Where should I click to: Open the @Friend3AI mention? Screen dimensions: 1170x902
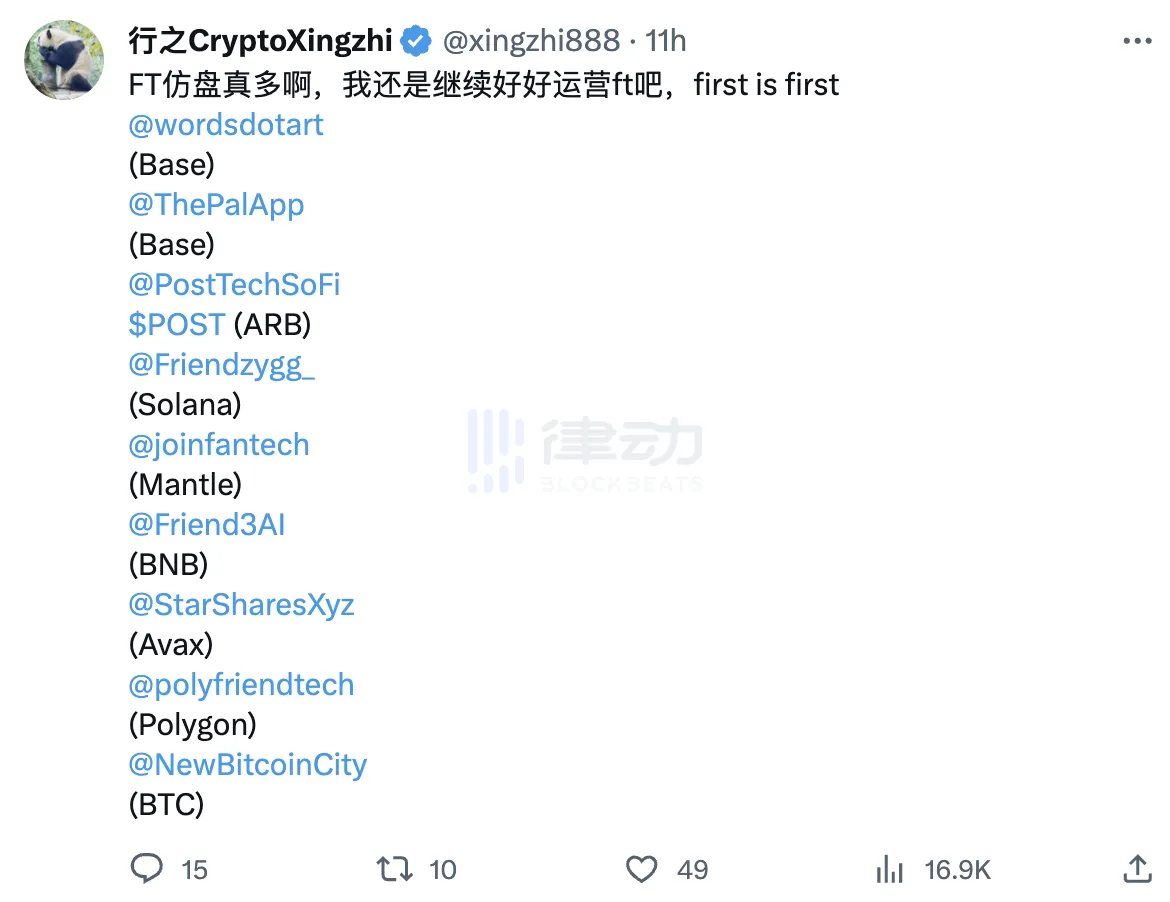[x=207, y=525]
